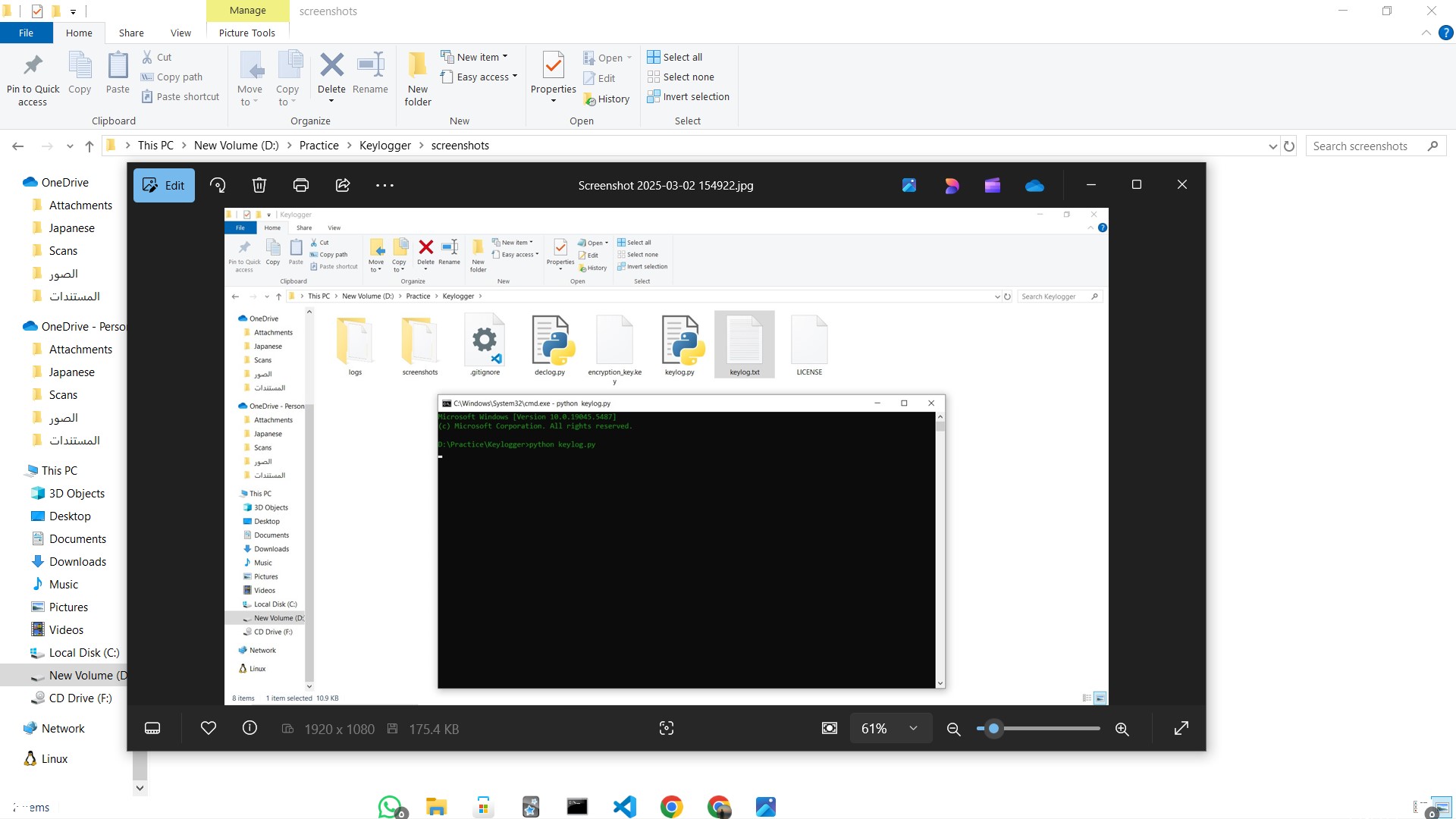1456x819 pixels.
Task: Select Linux in the navigation pane
Action: pos(45,758)
